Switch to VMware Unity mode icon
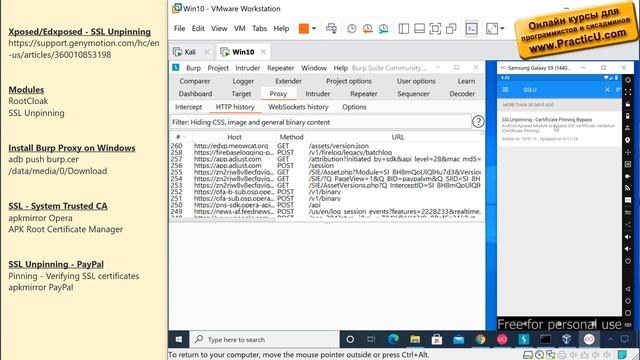 point(451,29)
